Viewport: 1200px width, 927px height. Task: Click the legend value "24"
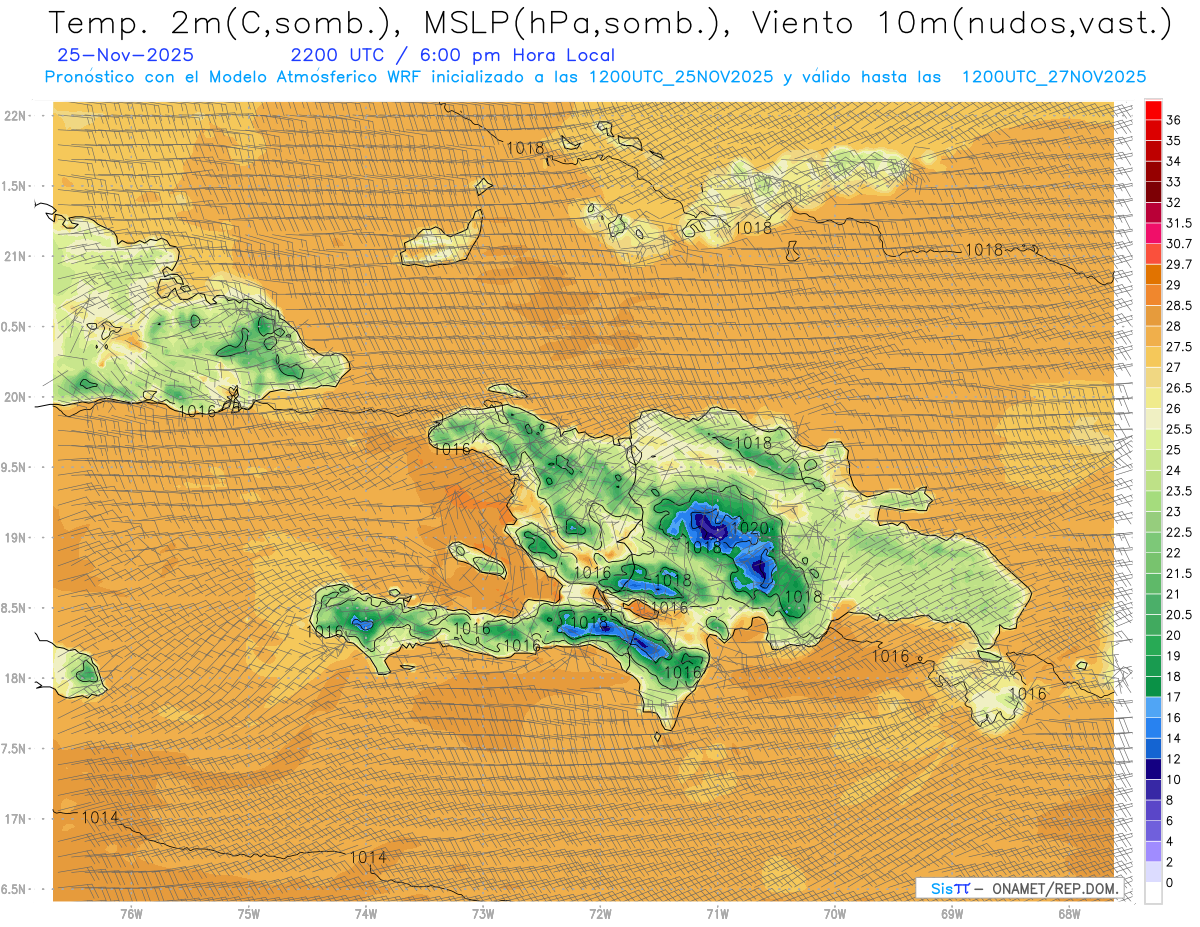[x=1174, y=470]
